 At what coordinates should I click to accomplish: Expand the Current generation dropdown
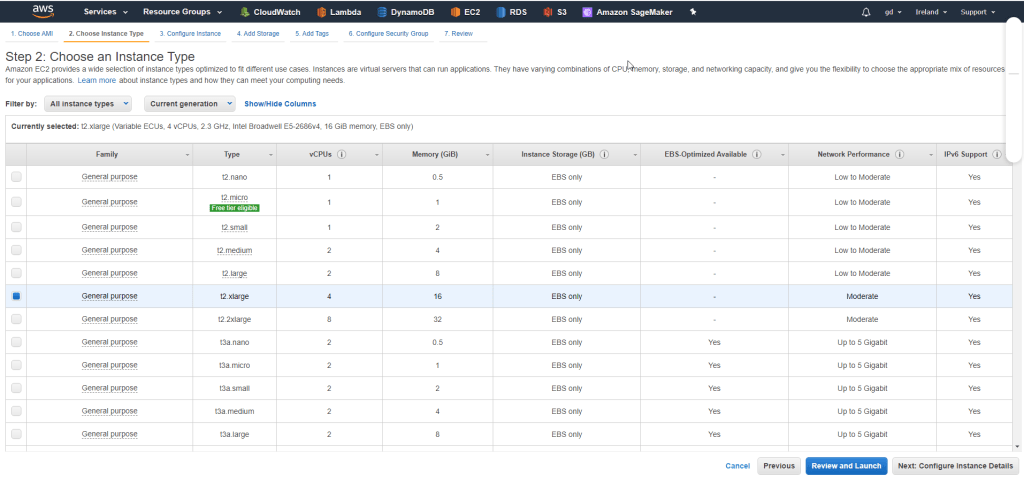coord(189,103)
